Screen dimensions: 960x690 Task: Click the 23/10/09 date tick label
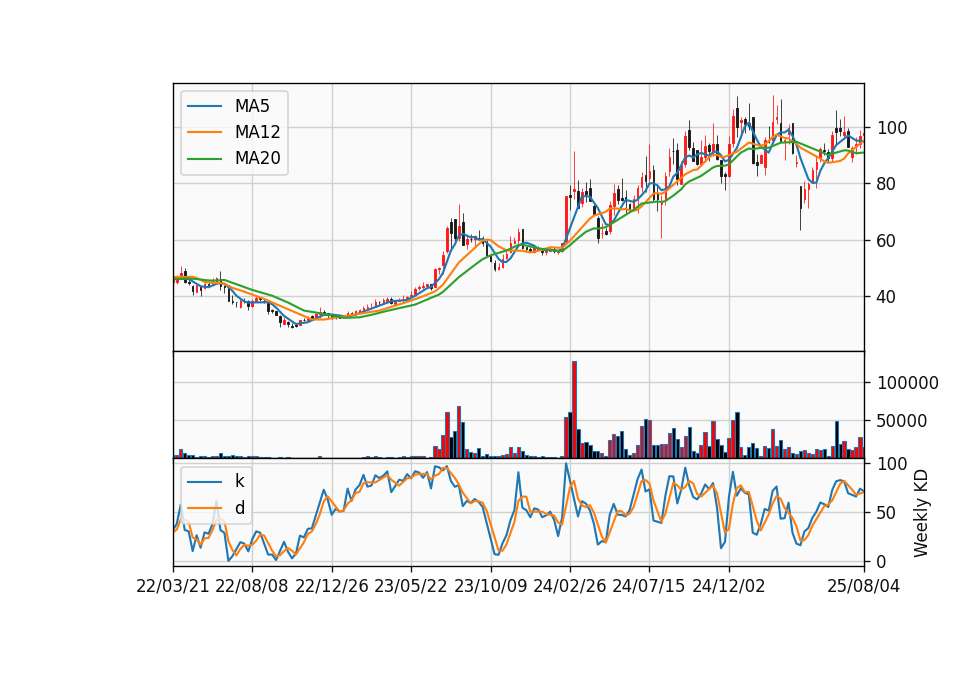point(490,586)
